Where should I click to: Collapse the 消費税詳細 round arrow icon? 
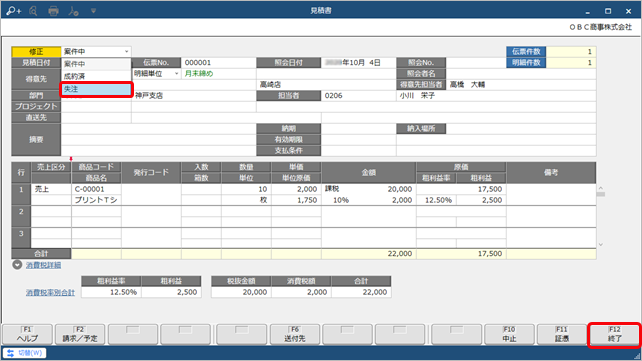coord(17,265)
